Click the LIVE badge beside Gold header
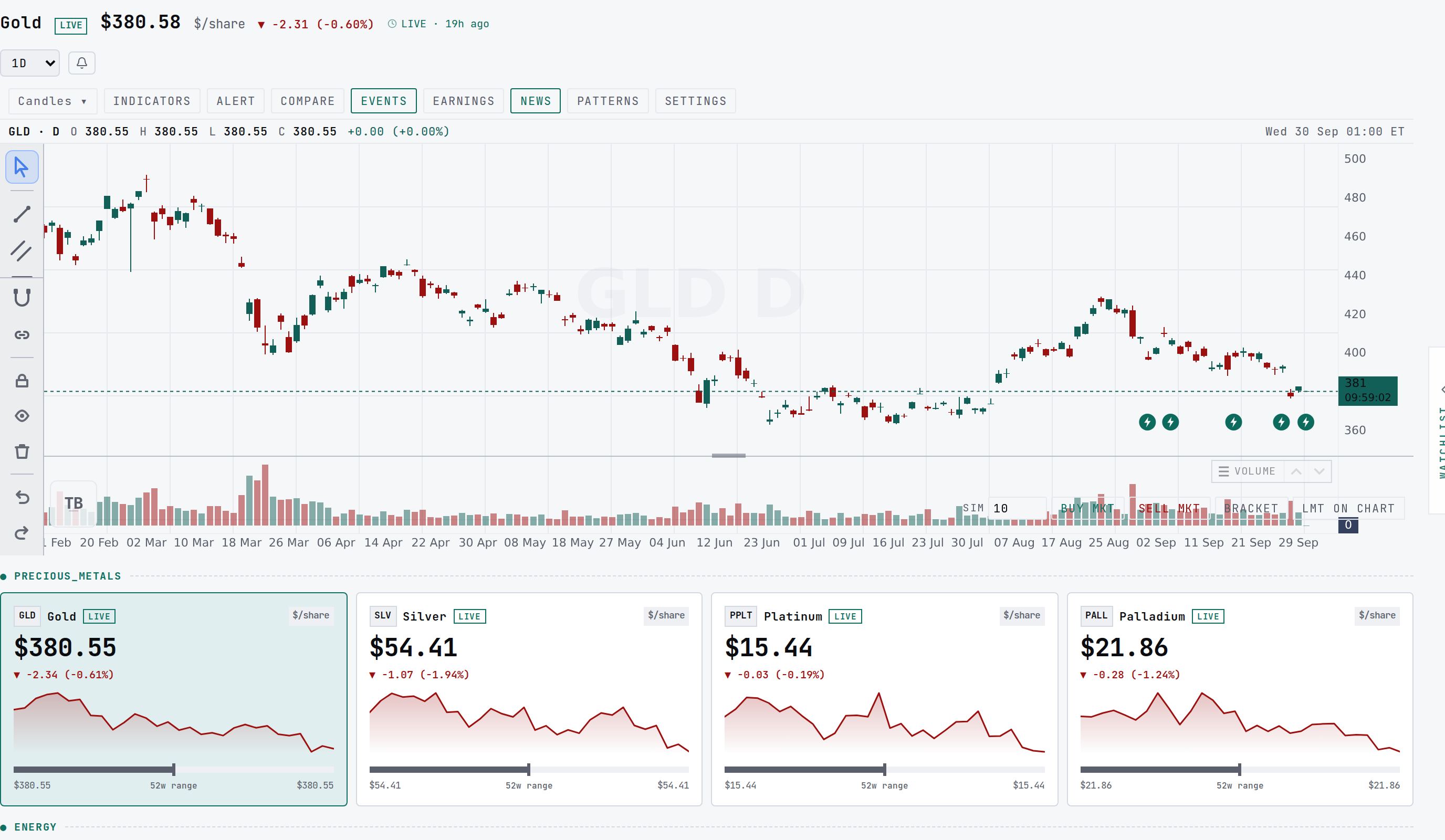 (71, 25)
